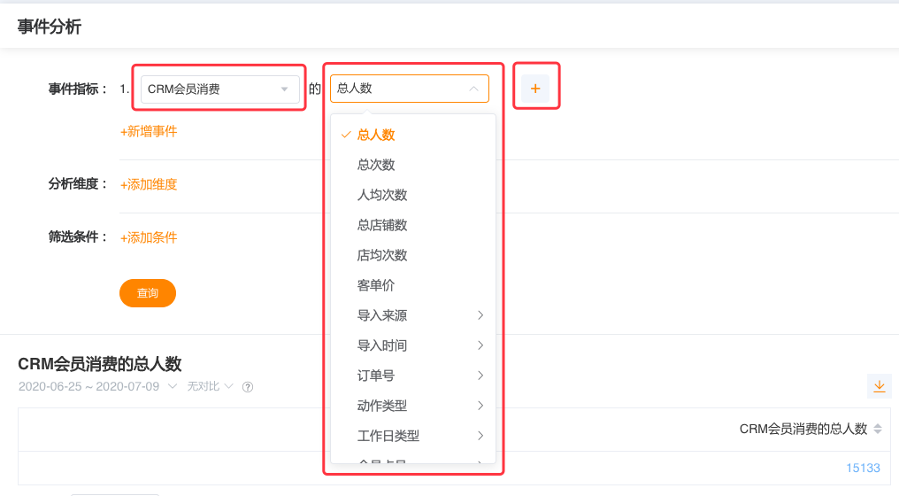This screenshot has height=497, width=899.
Task: Click the orange 查询 button
Action: (147, 293)
